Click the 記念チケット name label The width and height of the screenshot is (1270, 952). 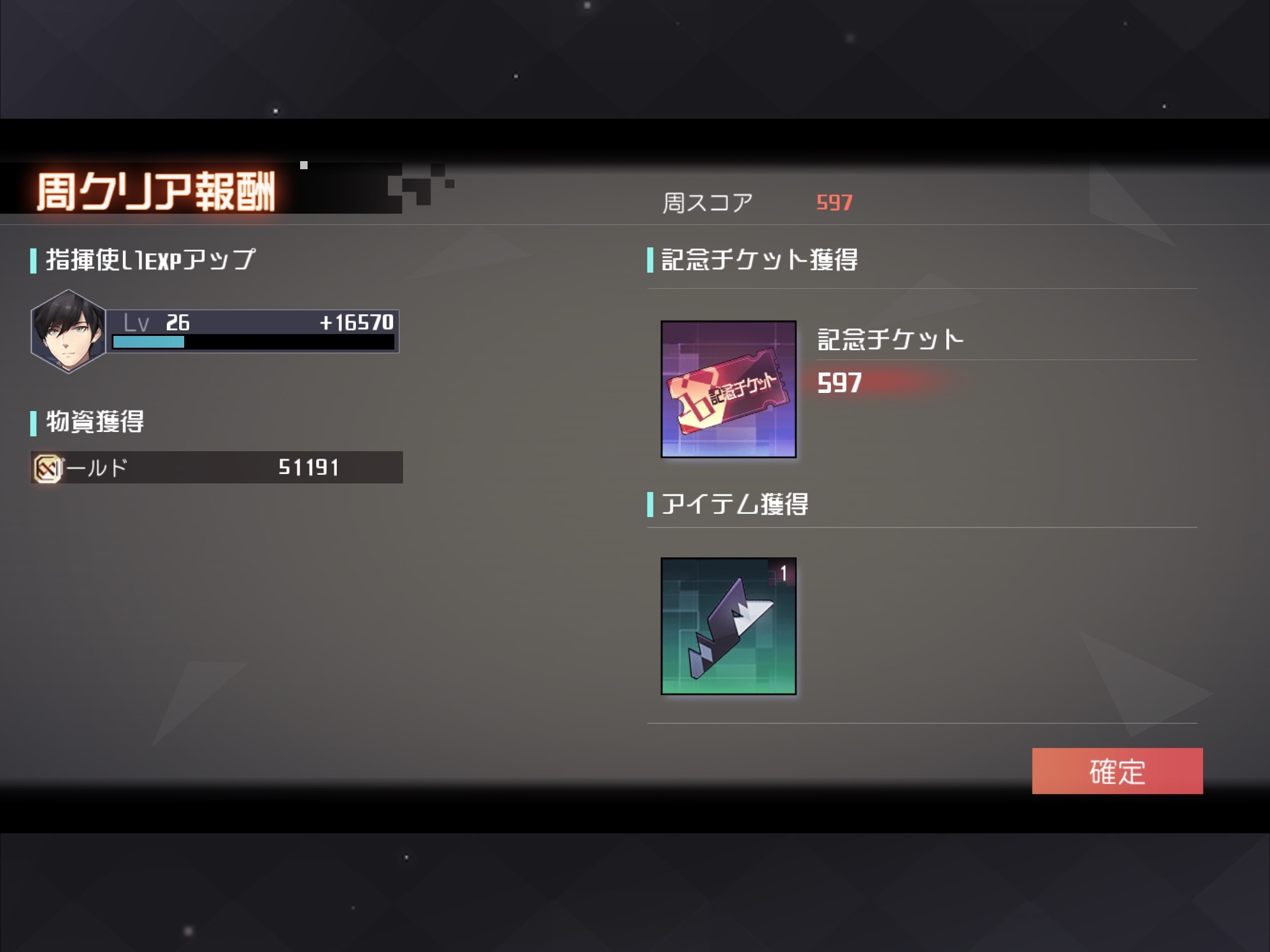tap(890, 340)
